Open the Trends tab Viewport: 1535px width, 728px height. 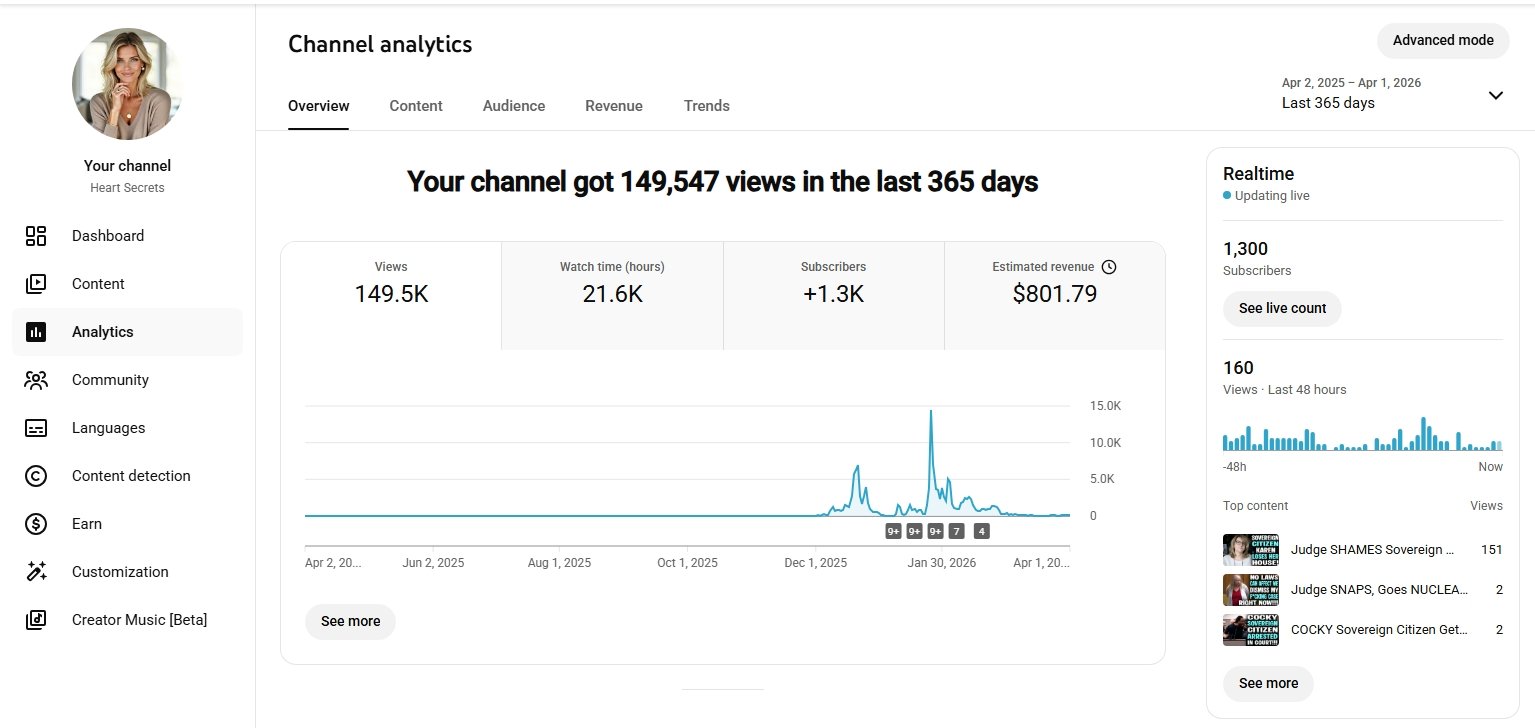click(706, 106)
